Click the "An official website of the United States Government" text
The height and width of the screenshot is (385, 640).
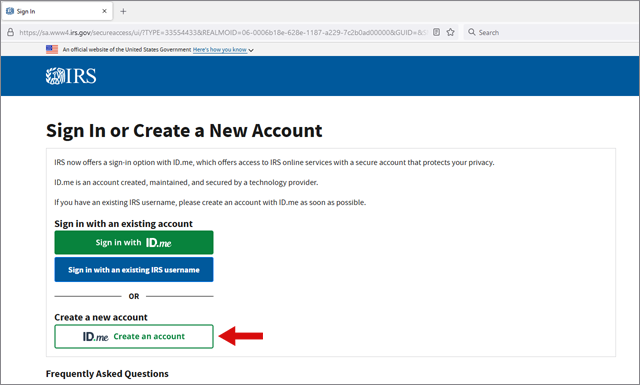[127, 50]
